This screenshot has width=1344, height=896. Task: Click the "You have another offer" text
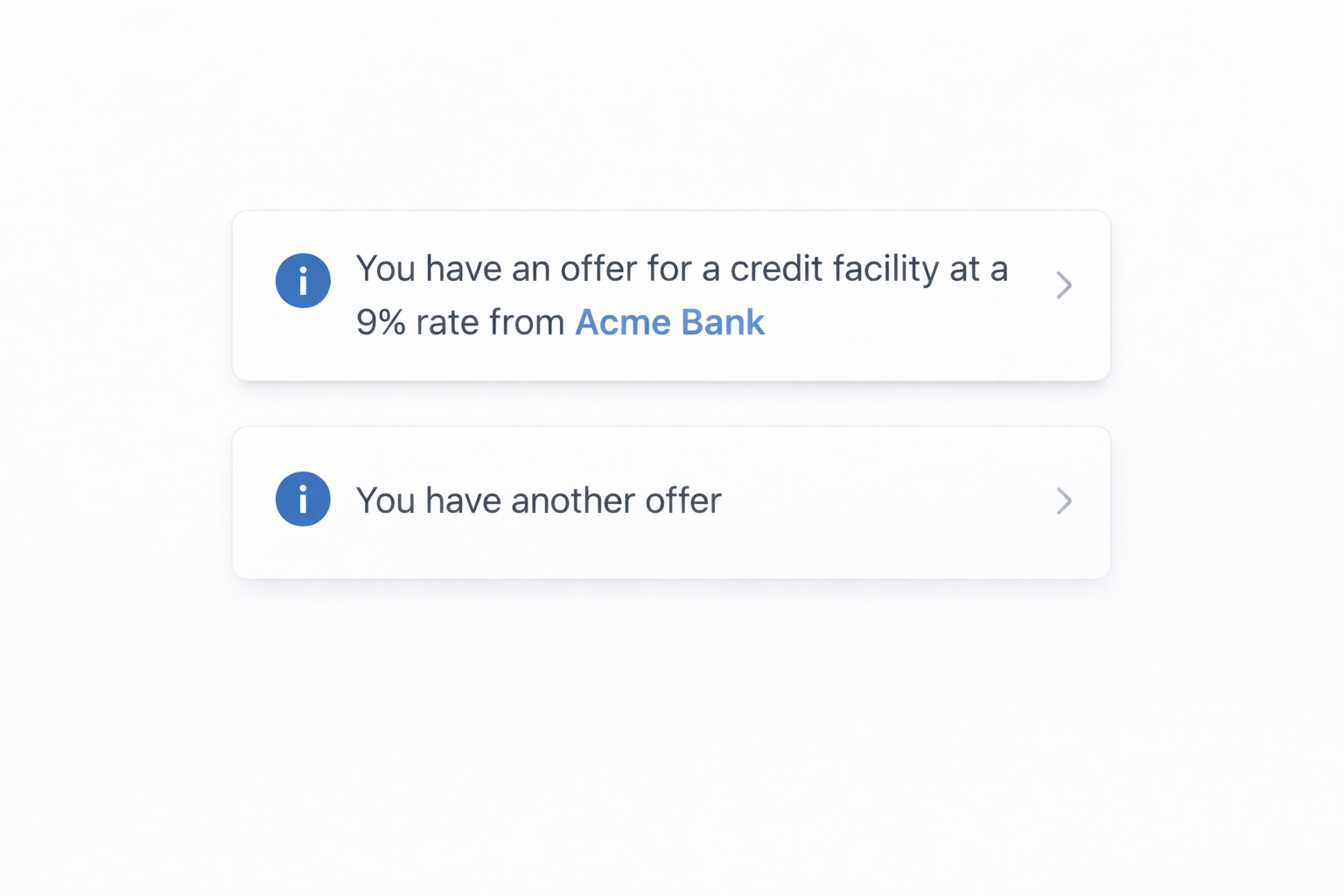[538, 500]
